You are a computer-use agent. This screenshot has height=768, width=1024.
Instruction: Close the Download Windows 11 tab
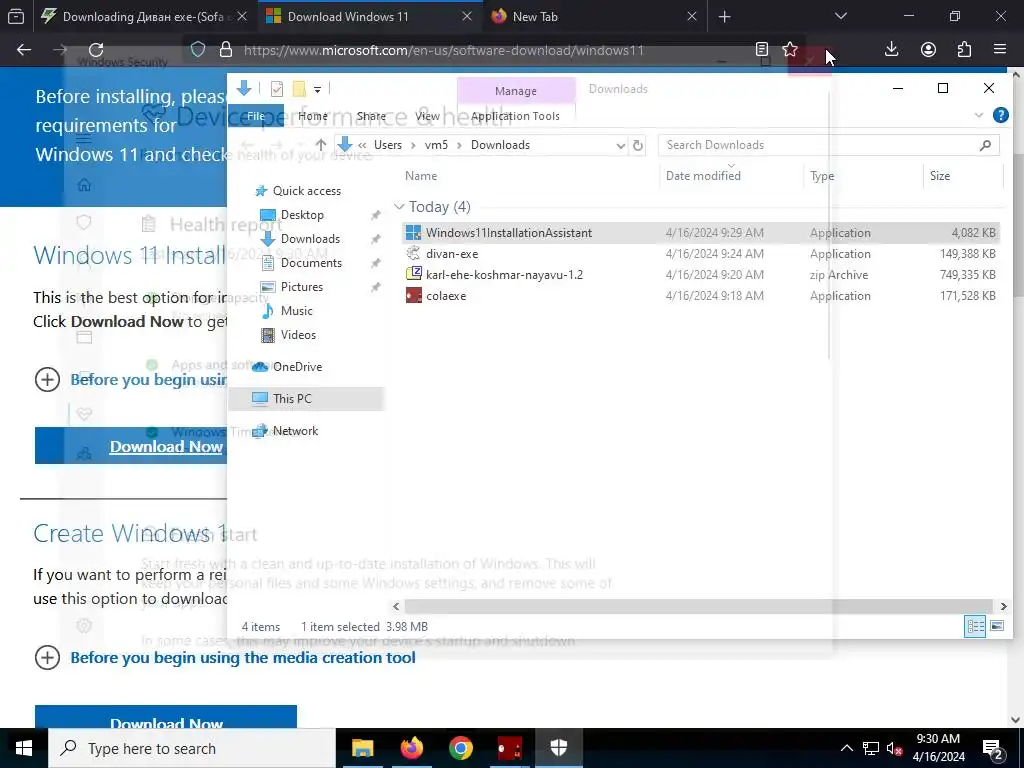[467, 17]
